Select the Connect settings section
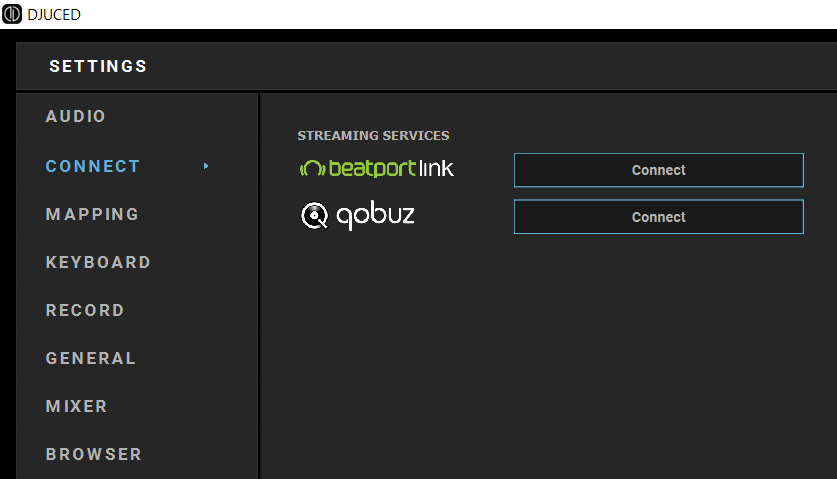The height and width of the screenshot is (479, 837). point(93,166)
